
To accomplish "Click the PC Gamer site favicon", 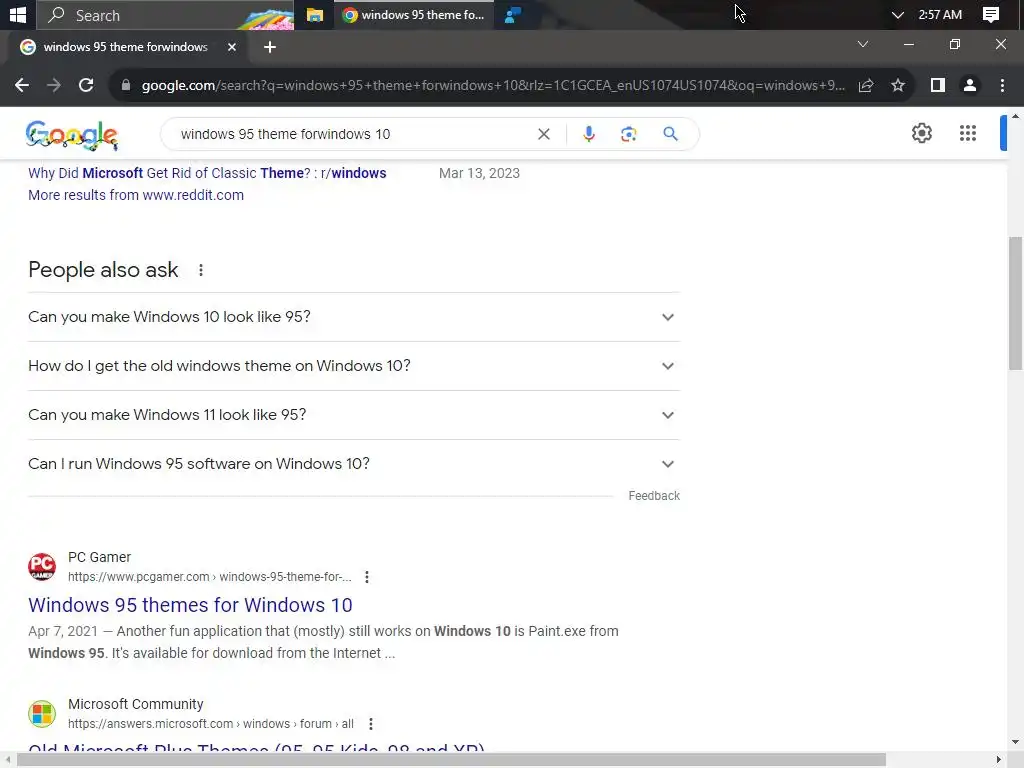I will click(42, 566).
